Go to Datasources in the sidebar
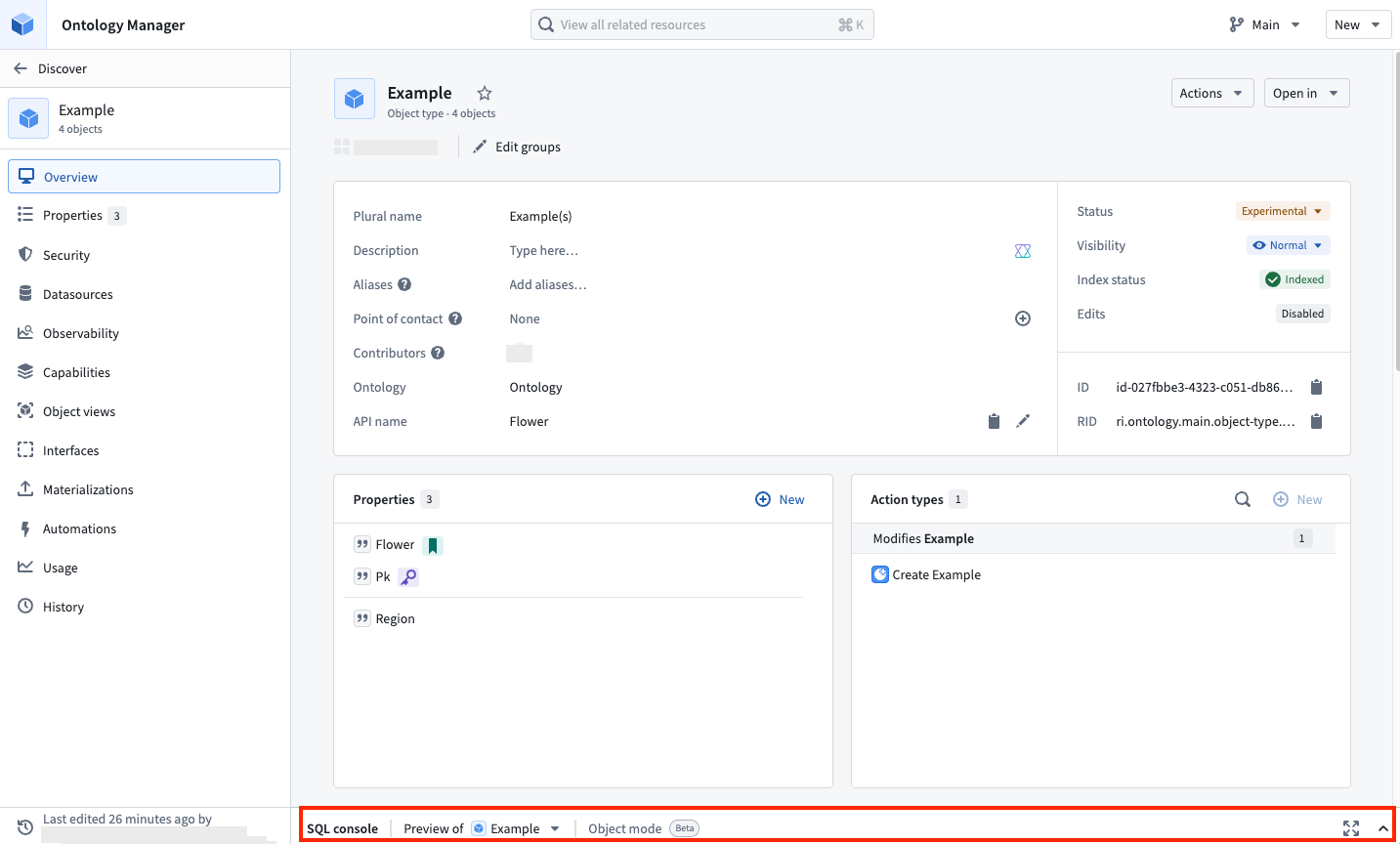 [x=78, y=294]
